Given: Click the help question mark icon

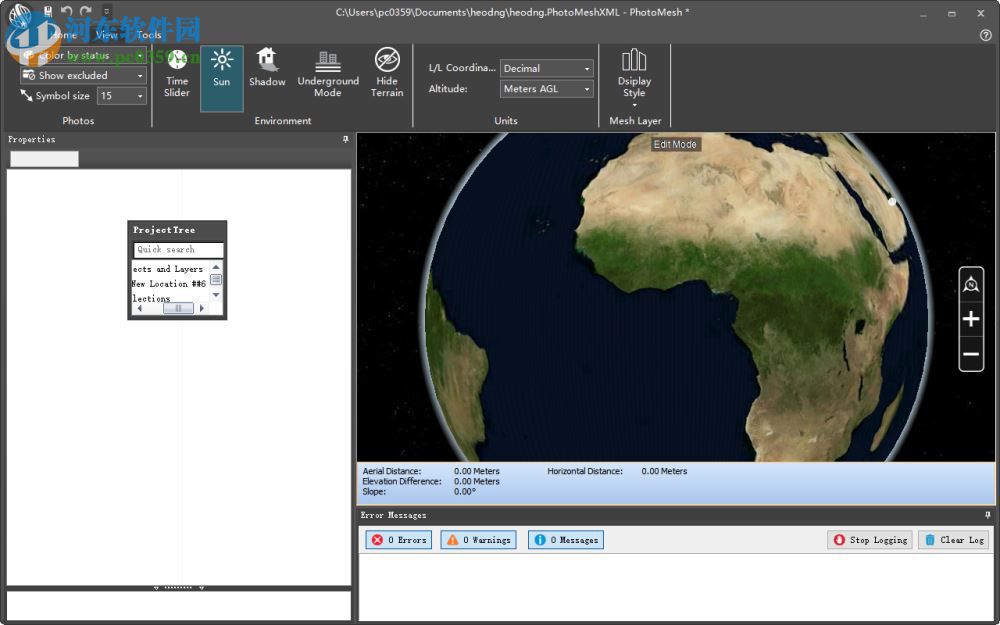Looking at the screenshot, I should coord(985,35).
